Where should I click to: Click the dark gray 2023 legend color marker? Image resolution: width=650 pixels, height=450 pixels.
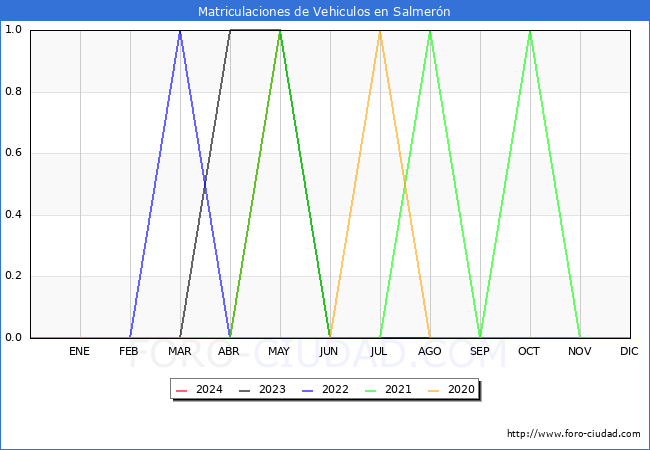point(245,390)
